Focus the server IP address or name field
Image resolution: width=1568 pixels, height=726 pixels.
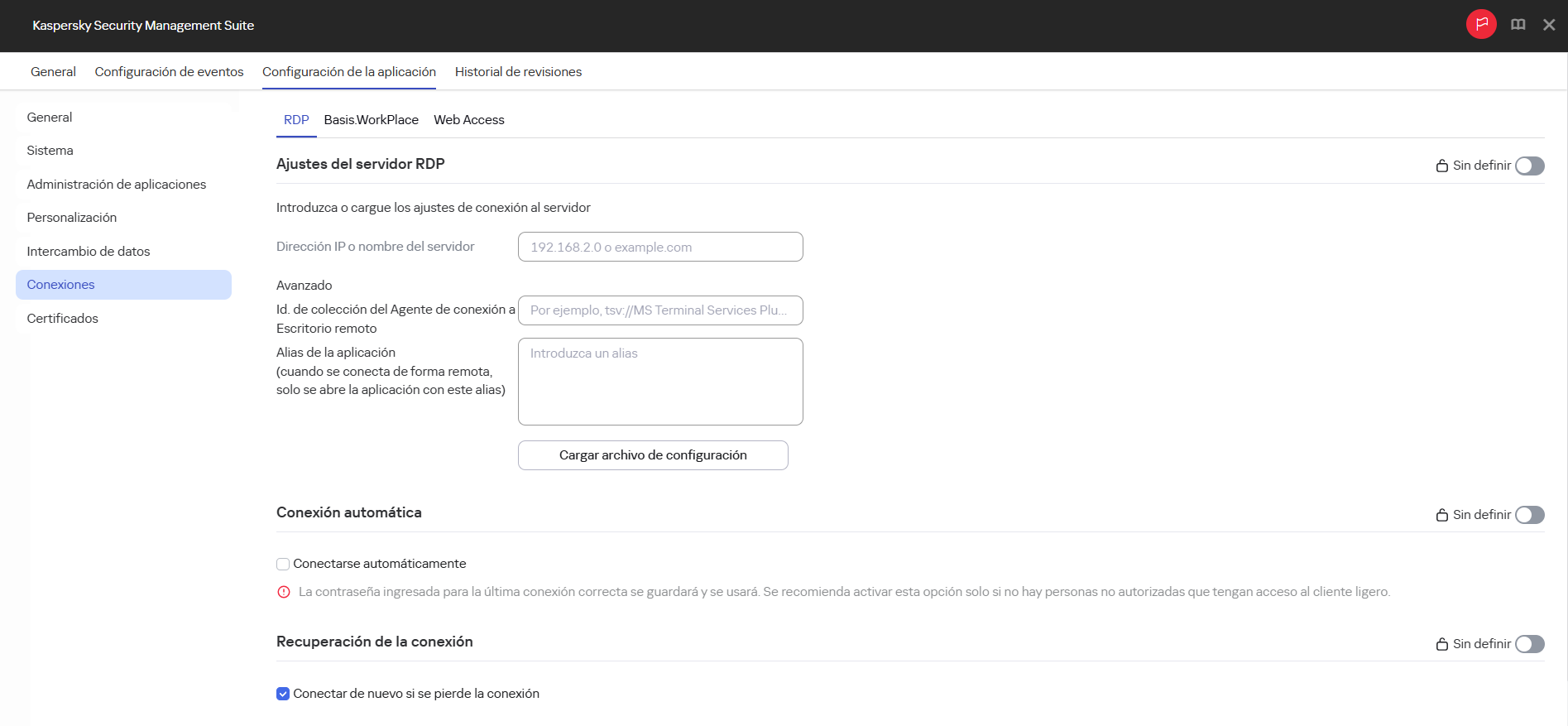coord(660,247)
